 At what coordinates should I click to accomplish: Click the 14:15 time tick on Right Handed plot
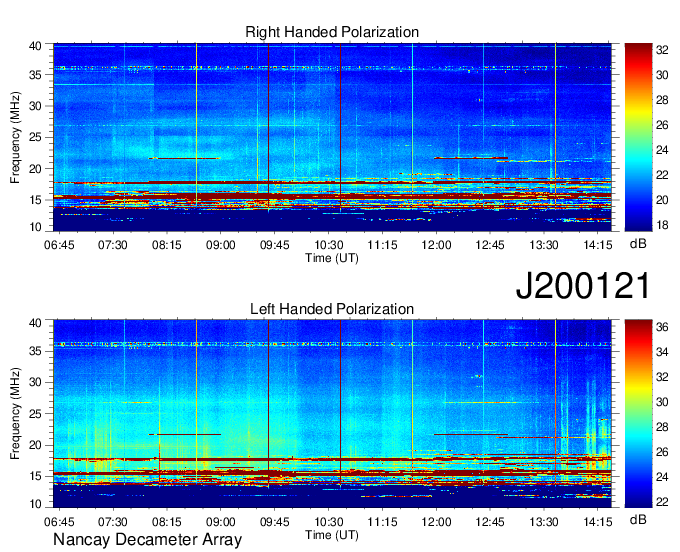598,245
